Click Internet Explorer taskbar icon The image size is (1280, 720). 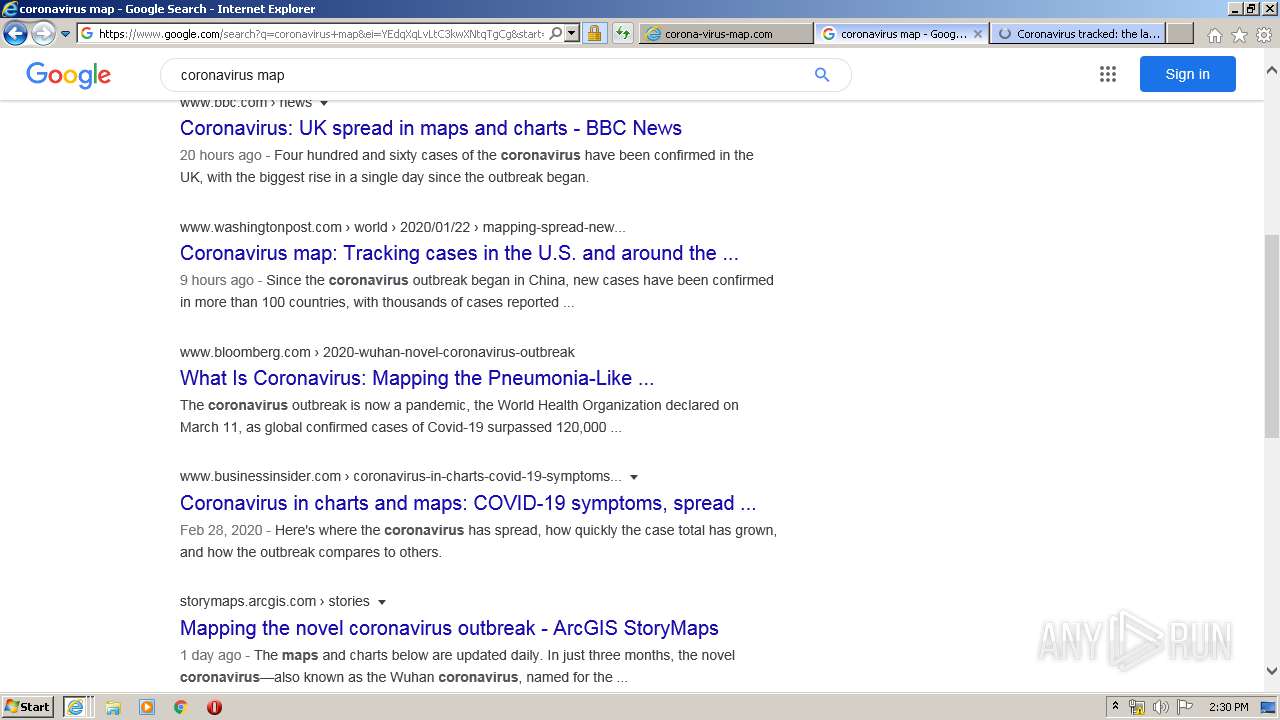point(77,706)
